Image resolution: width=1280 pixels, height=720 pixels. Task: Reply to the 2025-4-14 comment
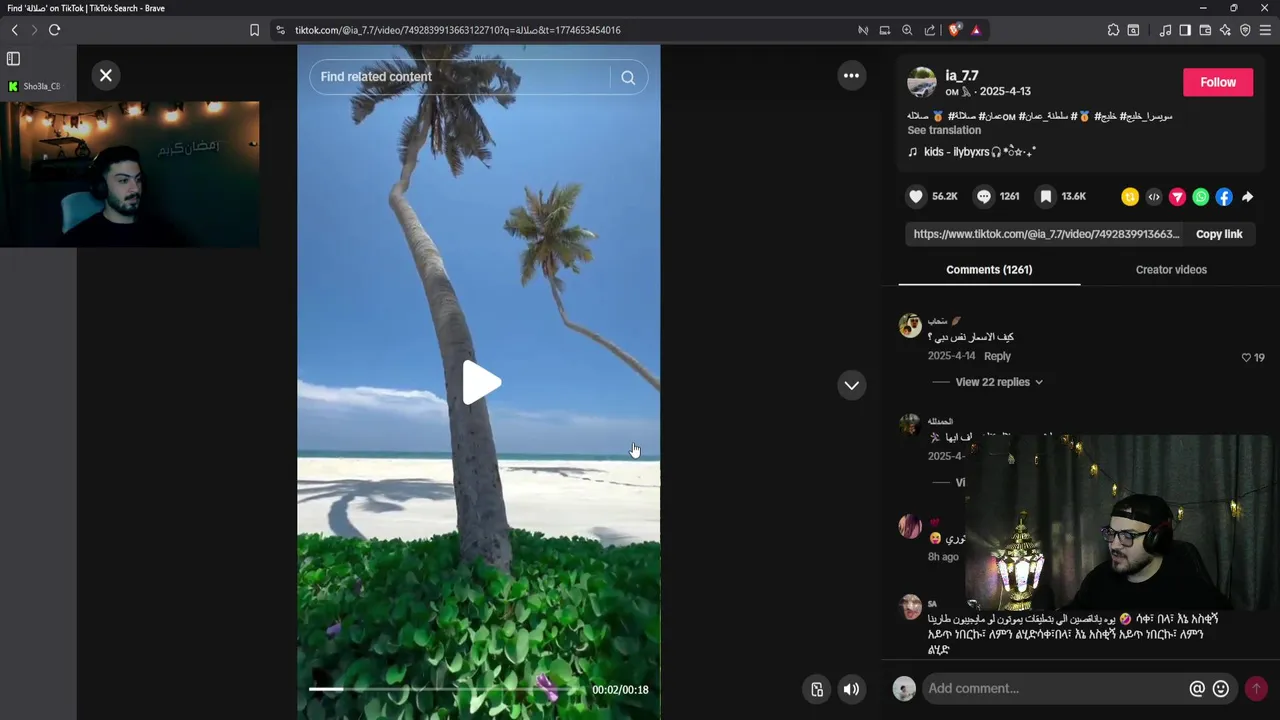pos(997,356)
